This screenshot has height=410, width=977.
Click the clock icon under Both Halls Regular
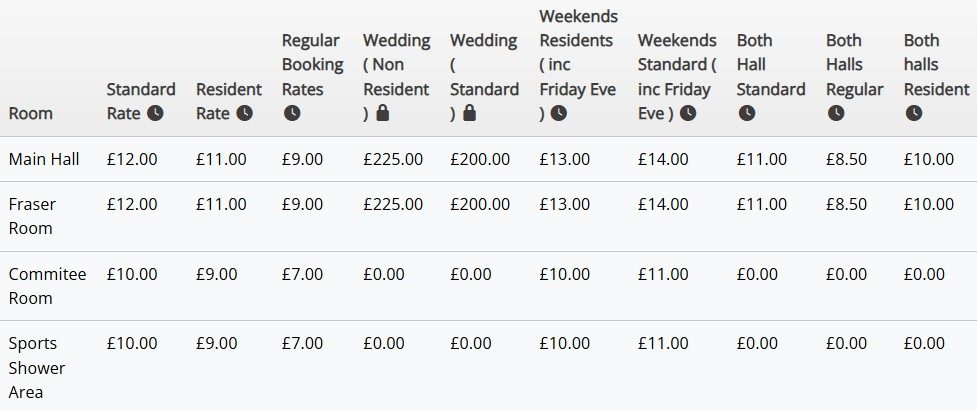click(x=836, y=113)
